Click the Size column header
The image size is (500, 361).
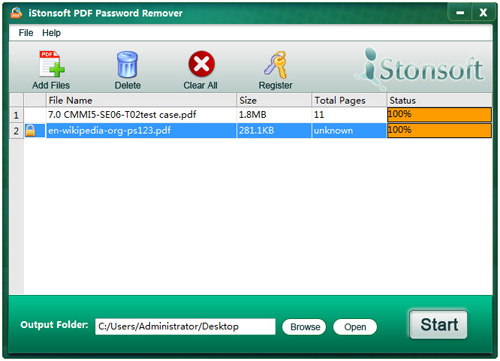coord(274,100)
